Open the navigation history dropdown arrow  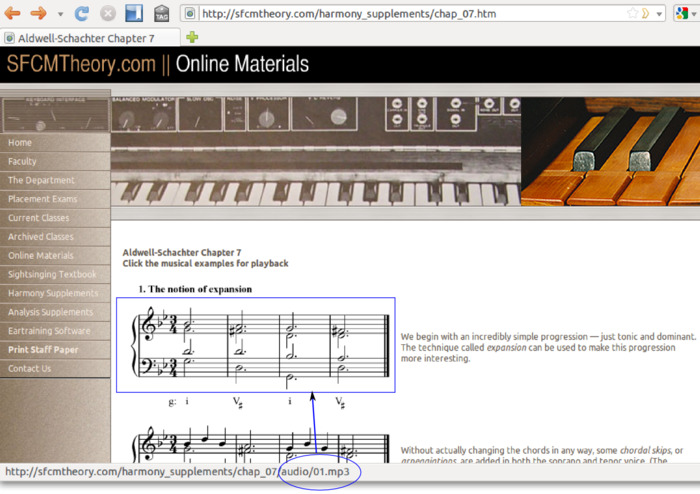tap(60, 14)
